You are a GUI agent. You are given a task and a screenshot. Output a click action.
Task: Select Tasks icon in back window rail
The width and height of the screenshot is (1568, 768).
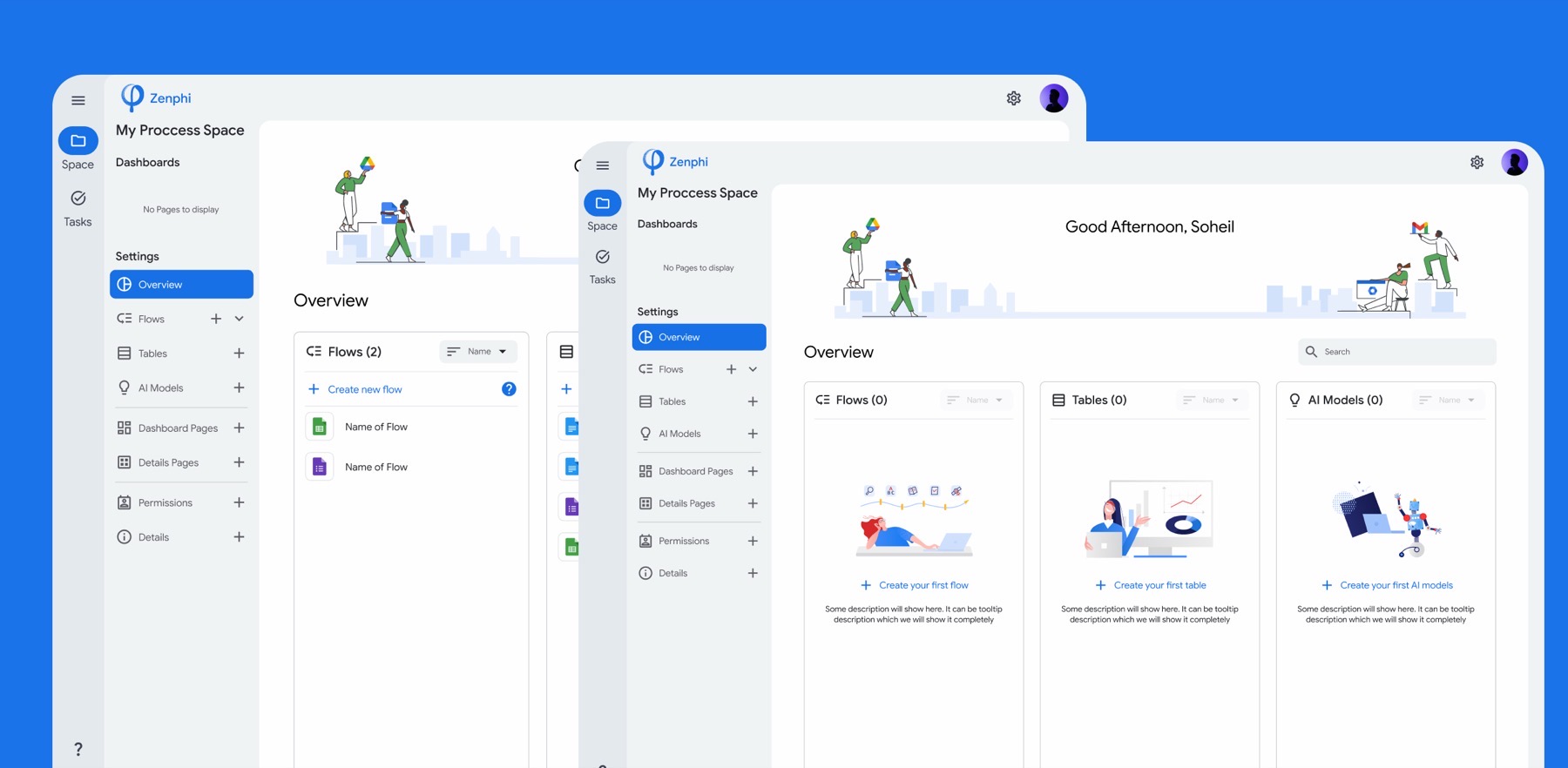click(x=78, y=199)
